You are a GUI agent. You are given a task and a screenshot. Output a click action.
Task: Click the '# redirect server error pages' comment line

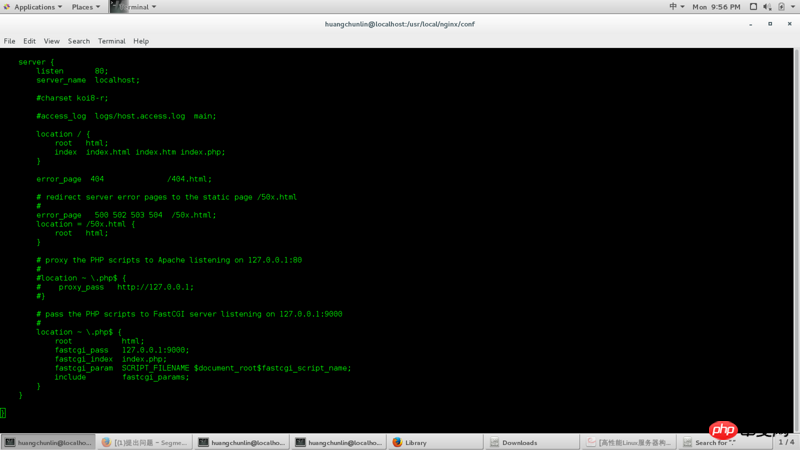click(166, 197)
